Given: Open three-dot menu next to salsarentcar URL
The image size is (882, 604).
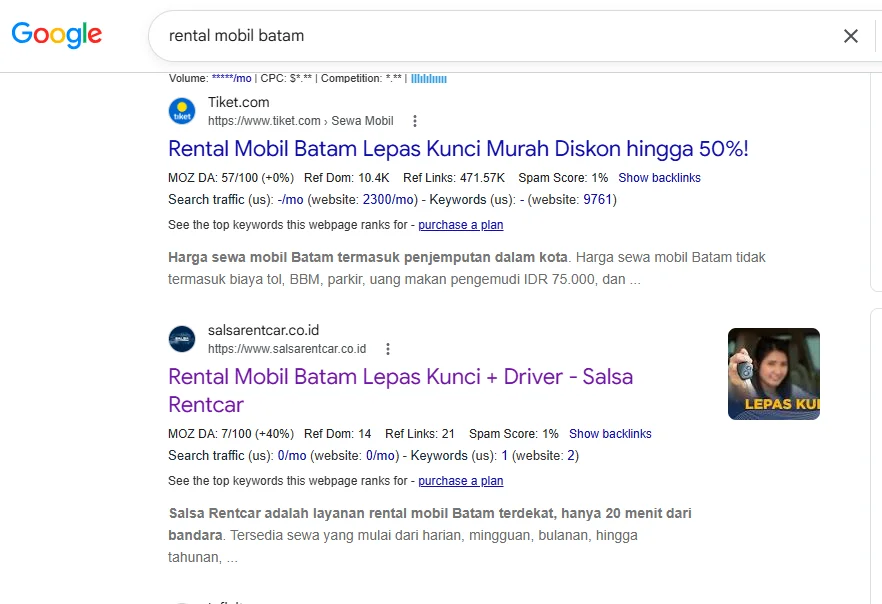Looking at the screenshot, I should (x=388, y=349).
